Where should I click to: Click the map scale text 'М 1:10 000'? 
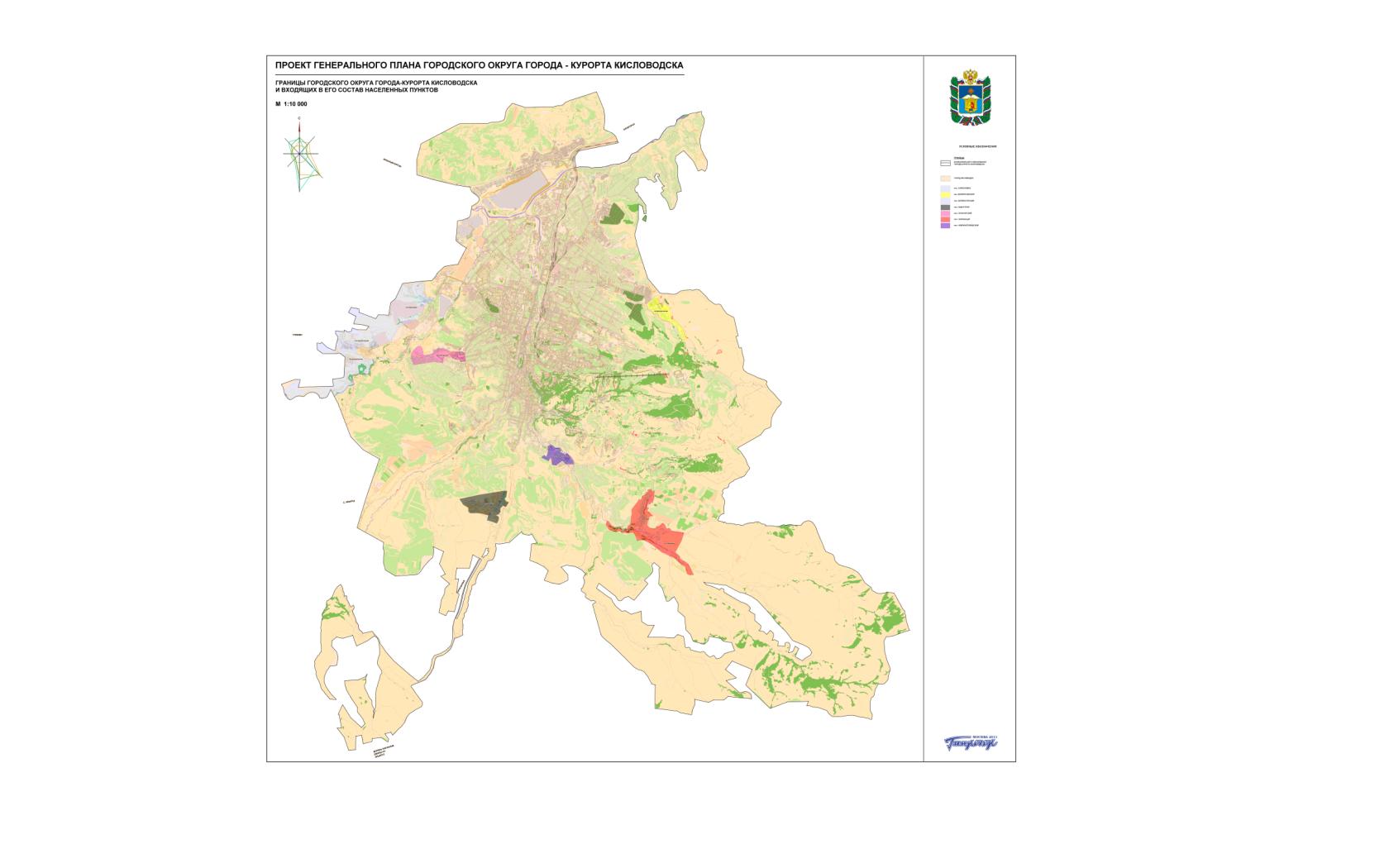point(291,104)
